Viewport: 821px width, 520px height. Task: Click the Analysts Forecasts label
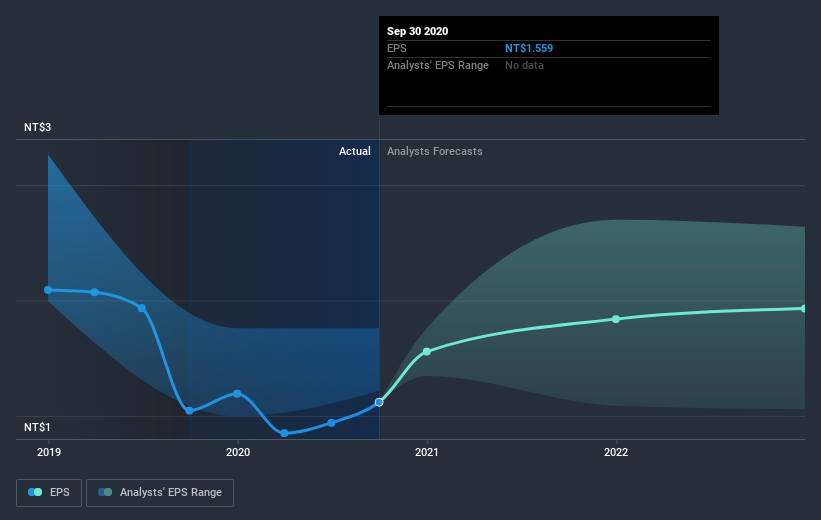point(435,151)
